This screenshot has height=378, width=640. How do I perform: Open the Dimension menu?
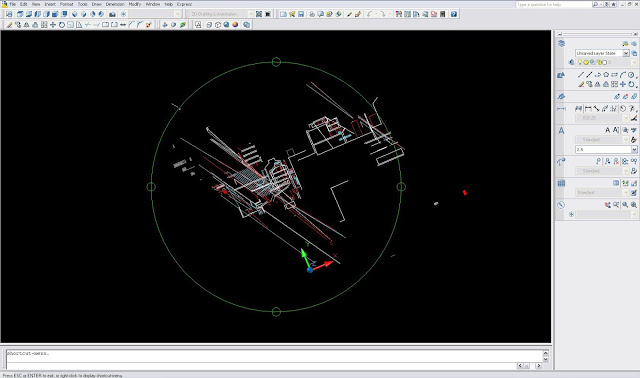(x=115, y=4)
